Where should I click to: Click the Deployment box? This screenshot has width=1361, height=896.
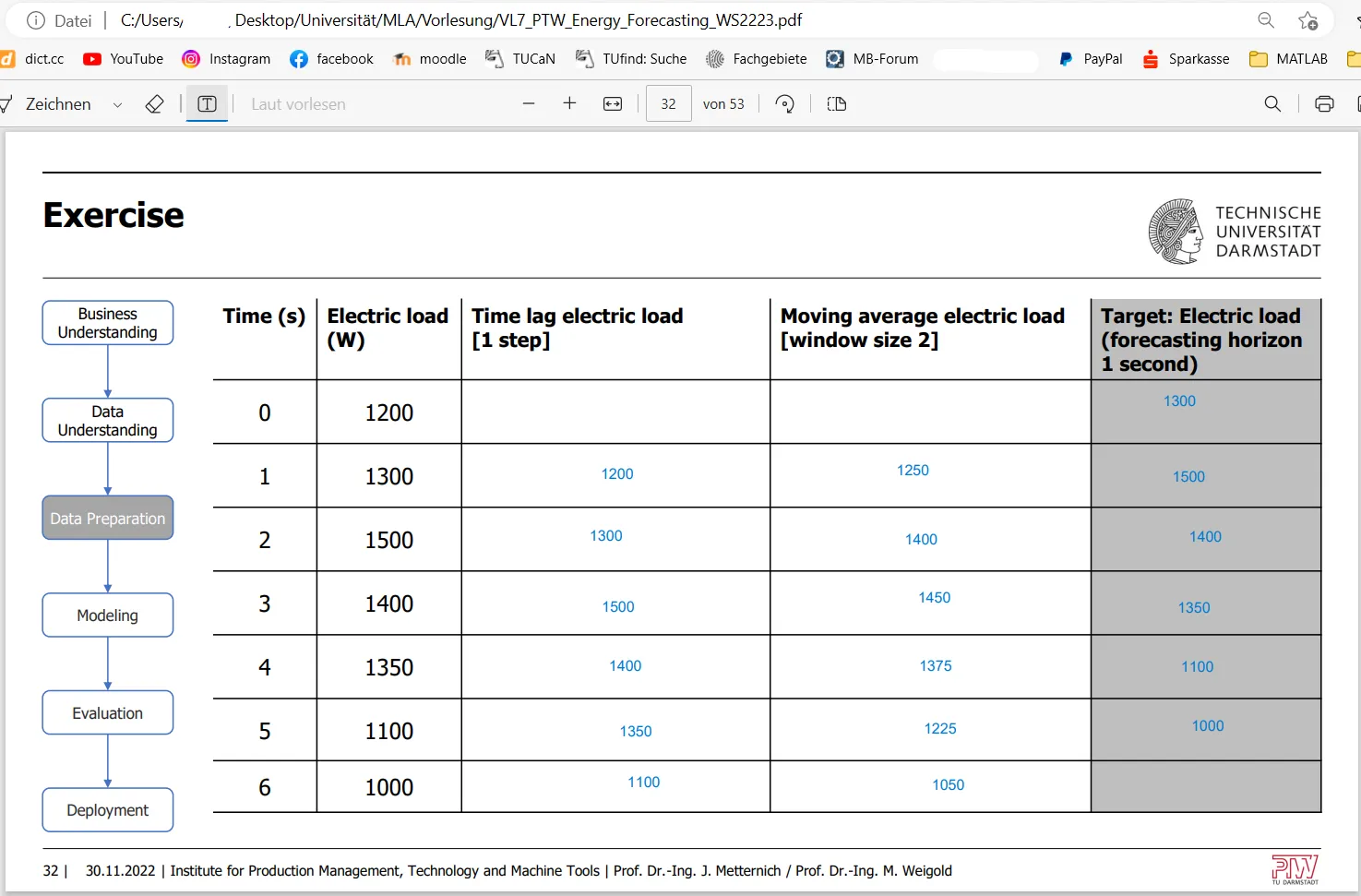tap(108, 810)
